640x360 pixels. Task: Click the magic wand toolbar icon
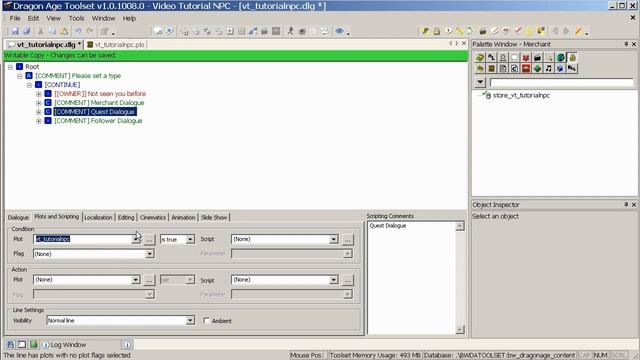click(578, 31)
